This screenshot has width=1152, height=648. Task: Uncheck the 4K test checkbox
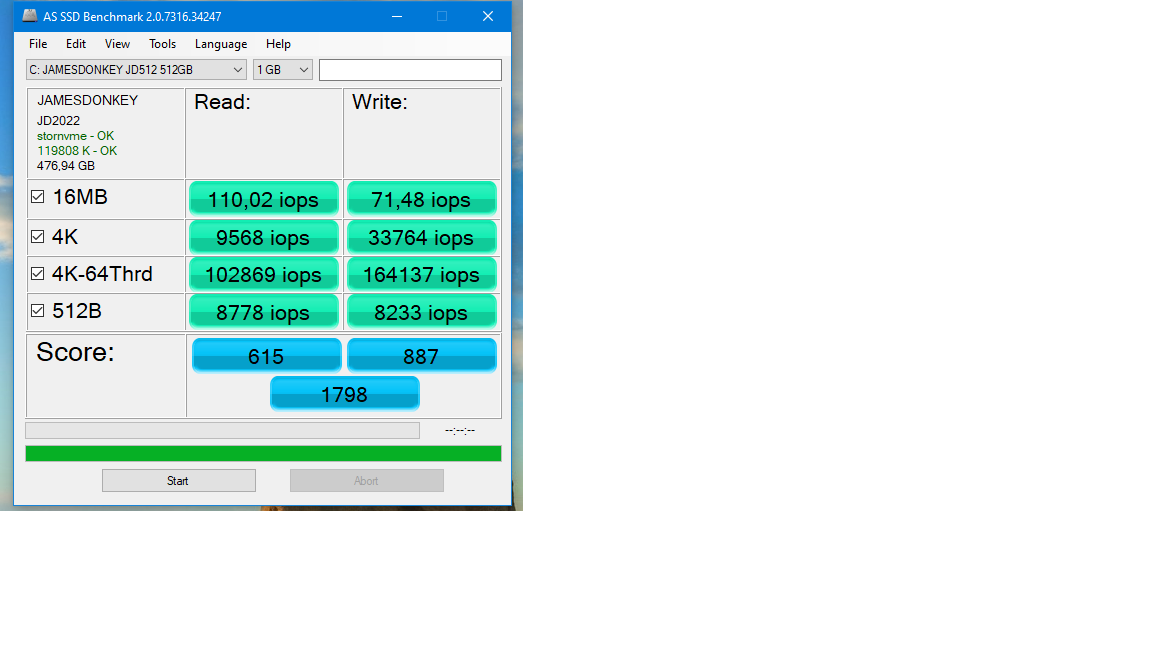(37, 237)
